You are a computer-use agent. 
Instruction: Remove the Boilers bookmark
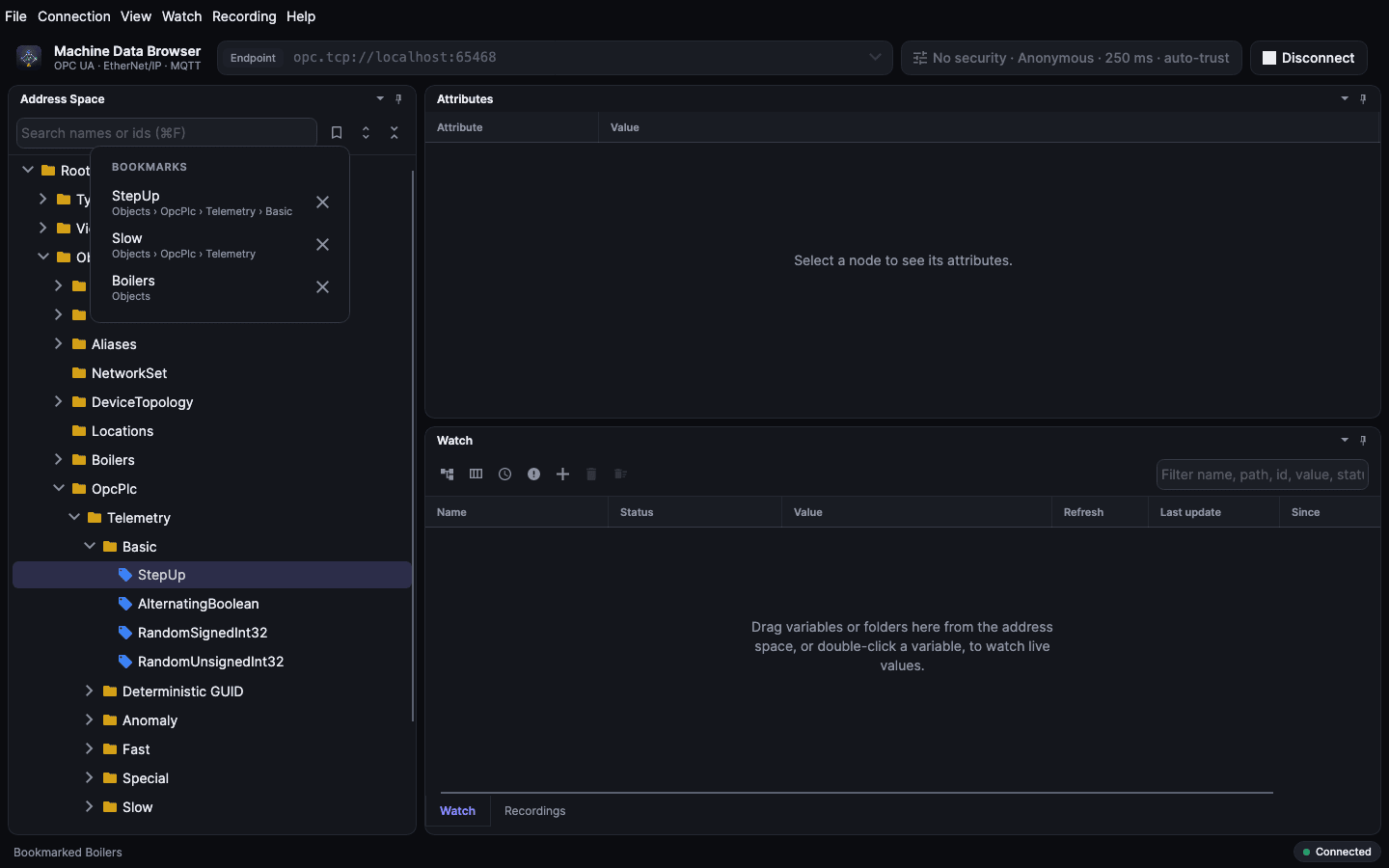pos(323,287)
